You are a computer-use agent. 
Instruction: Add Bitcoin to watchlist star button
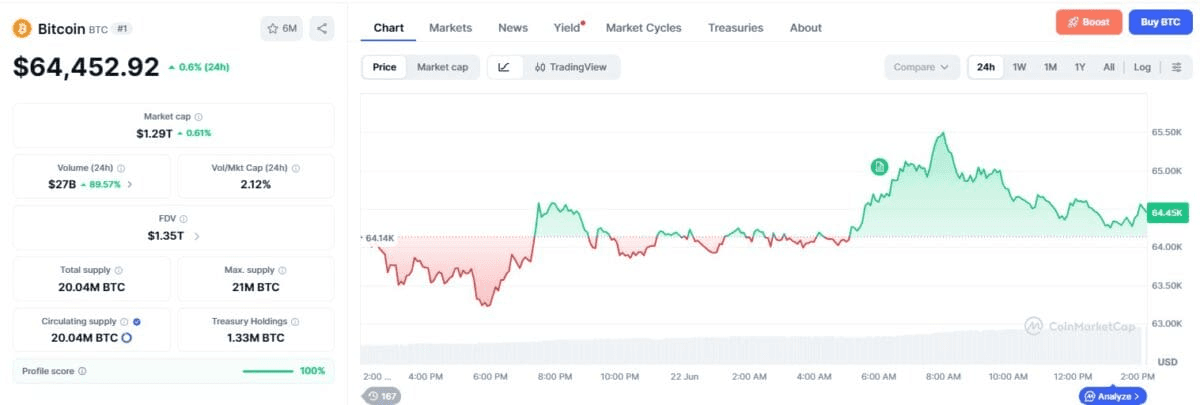[282, 28]
